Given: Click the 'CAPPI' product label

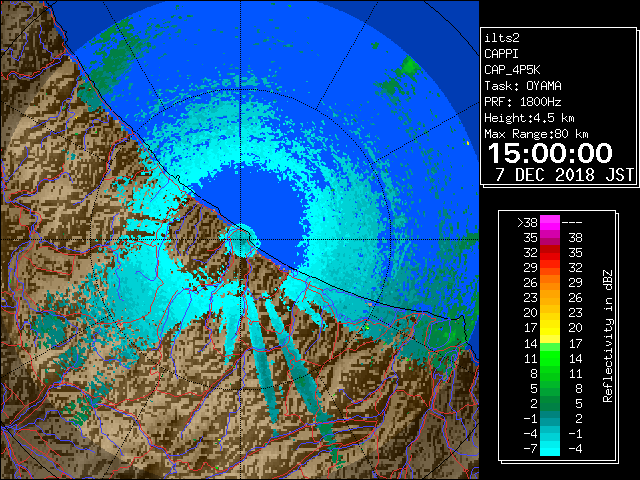Looking at the screenshot, I should point(501,54).
